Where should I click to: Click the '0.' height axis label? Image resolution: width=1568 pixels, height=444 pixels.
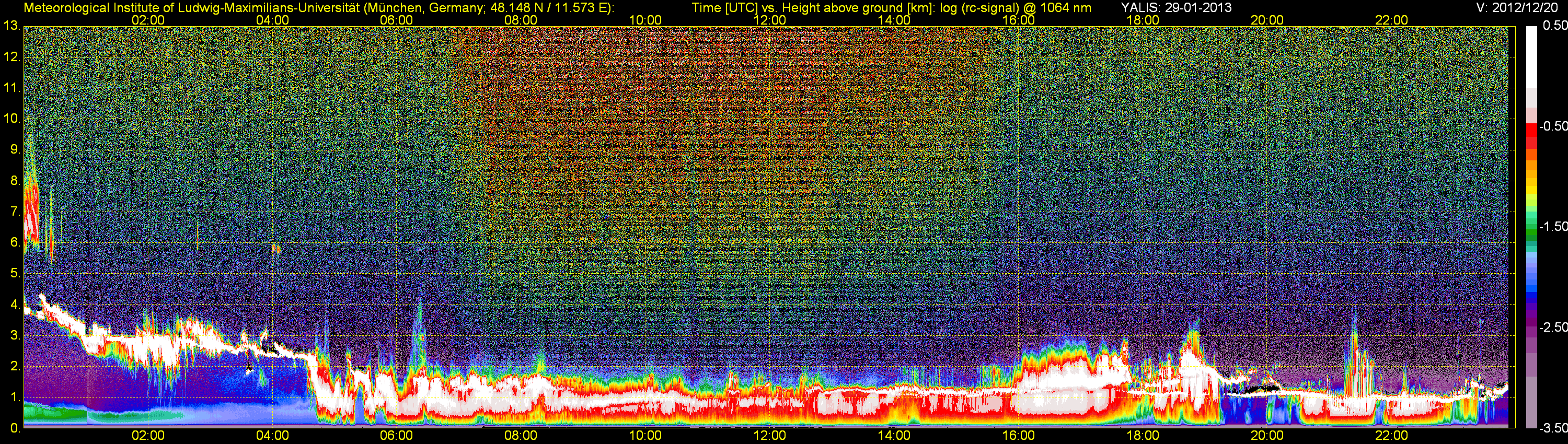tap(15, 428)
